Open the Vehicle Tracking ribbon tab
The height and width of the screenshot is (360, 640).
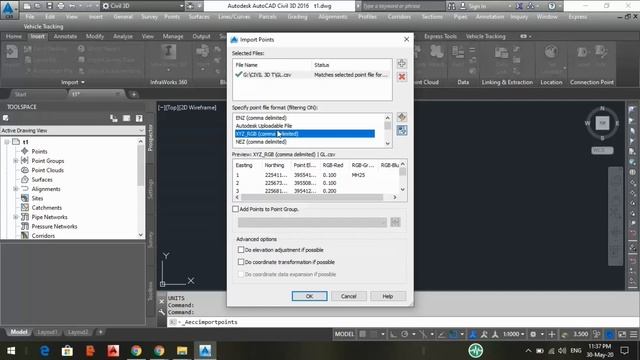(x=486, y=36)
